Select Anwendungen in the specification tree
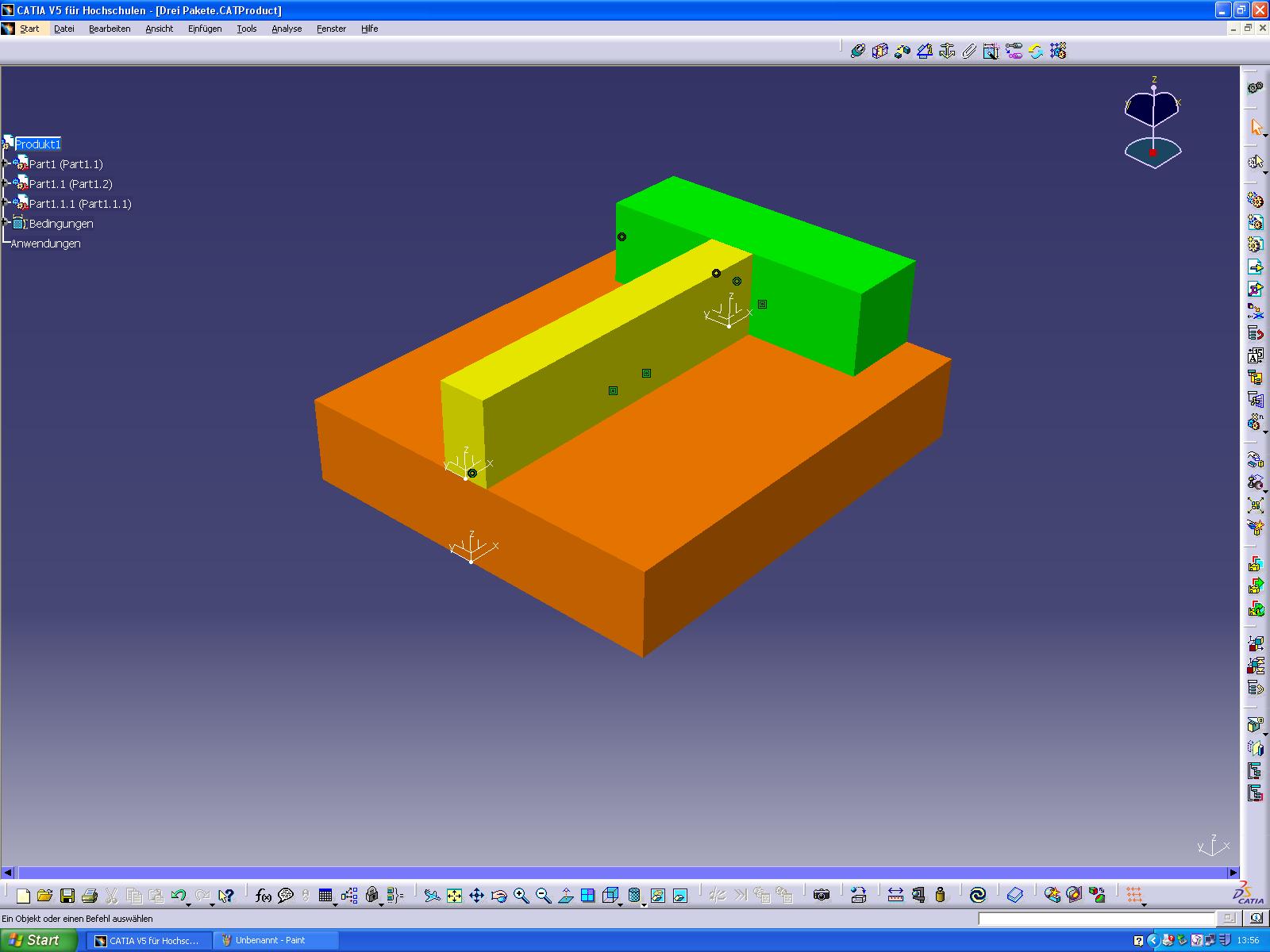 (46, 244)
